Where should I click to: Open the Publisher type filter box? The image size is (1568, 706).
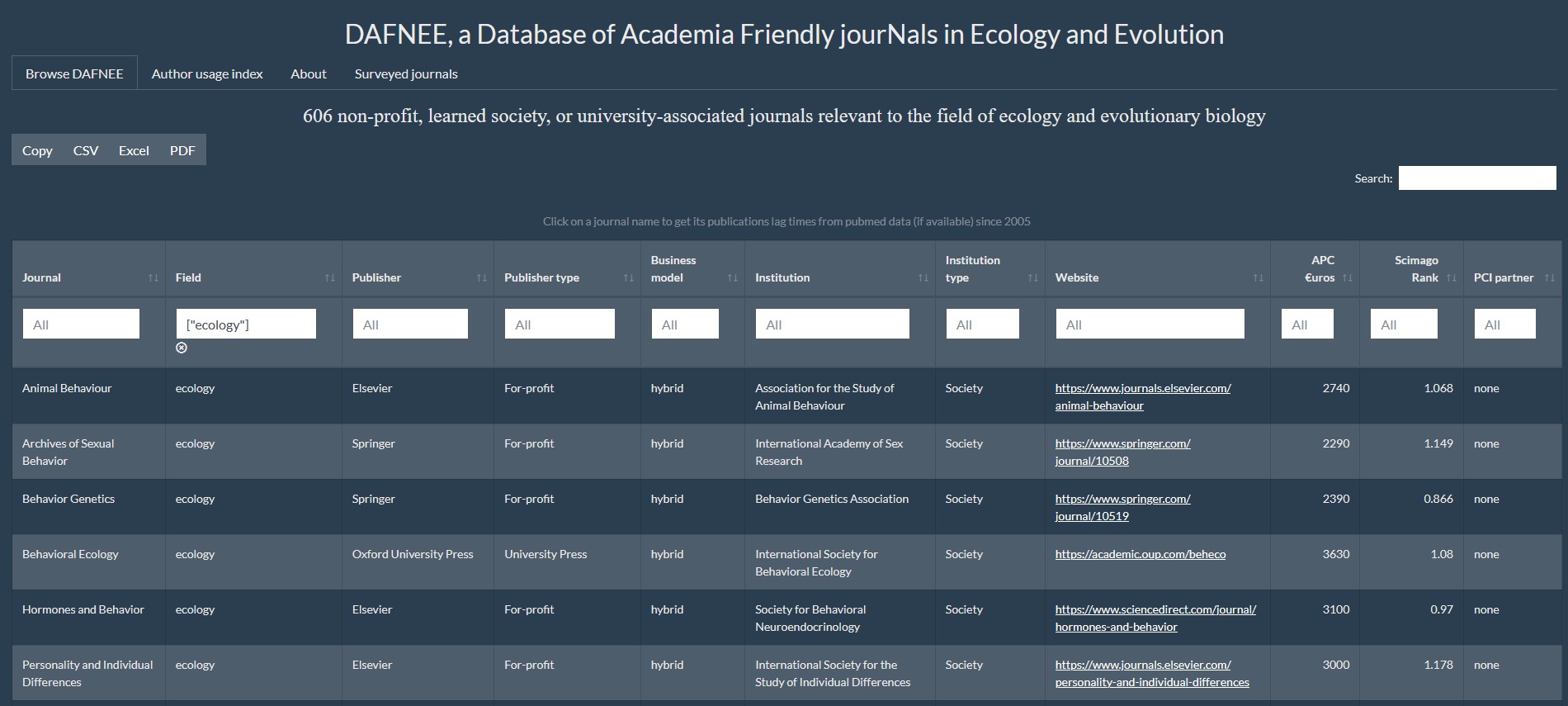(x=559, y=324)
